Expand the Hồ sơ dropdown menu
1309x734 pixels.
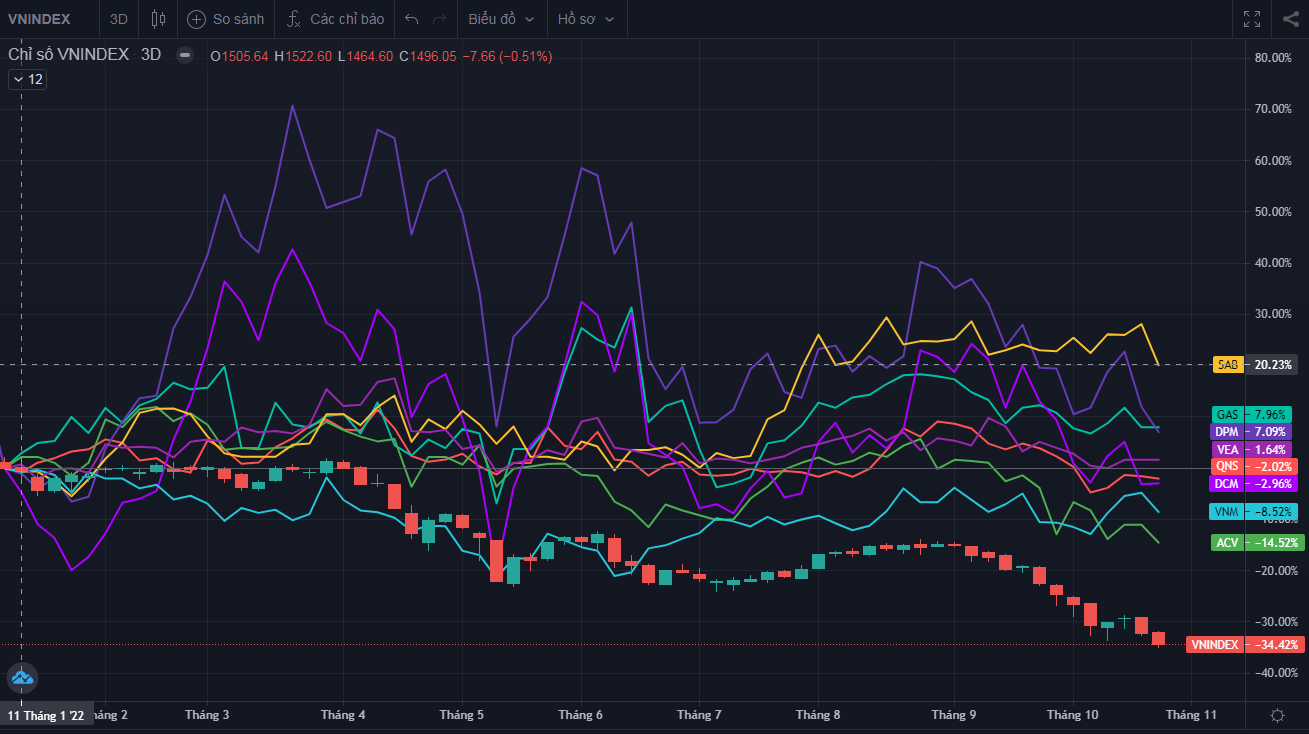tap(586, 19)
